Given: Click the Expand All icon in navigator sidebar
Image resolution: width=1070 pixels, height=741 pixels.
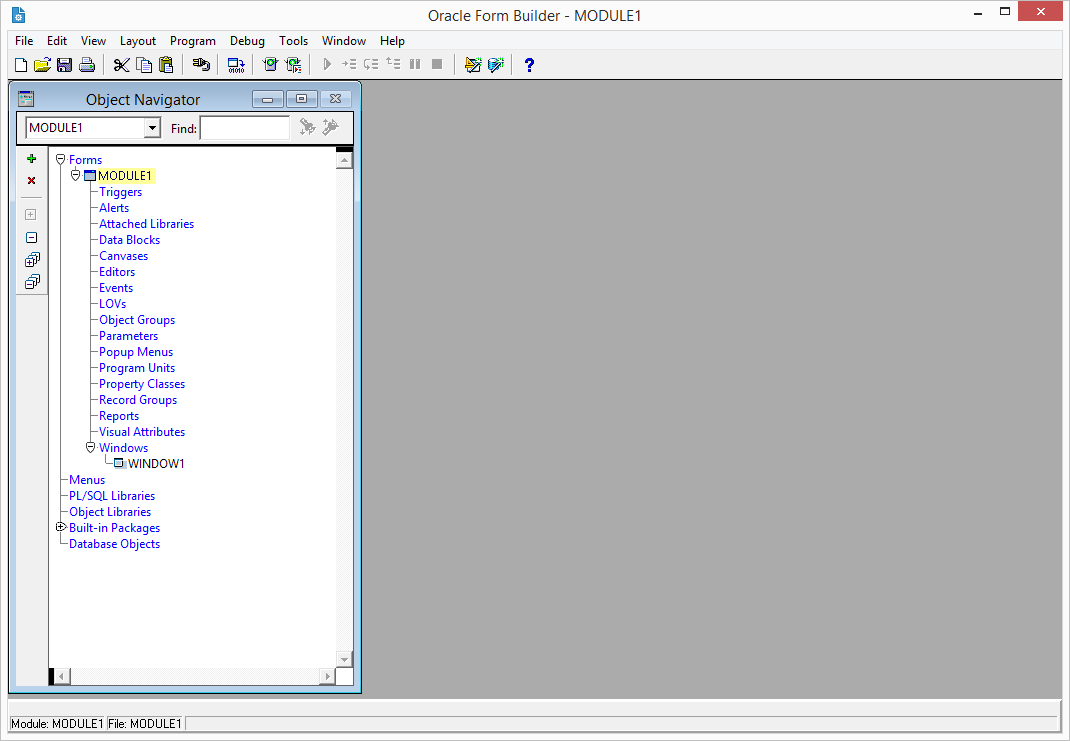Looking at the screenshot, I should click(32, 260).
